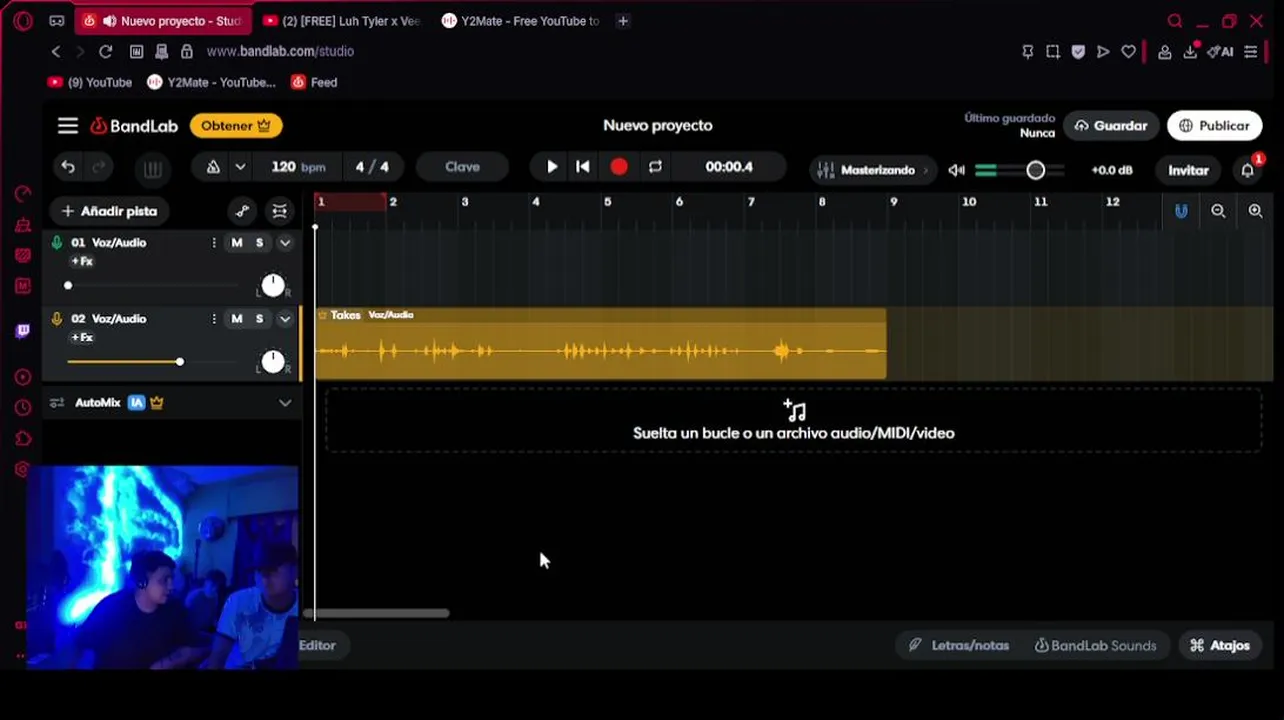Image resolution: width=1284 pixels, height=720 pixels.
Task: Start recording with the red button
Action: pyautogui.click(x=619, y=167)
